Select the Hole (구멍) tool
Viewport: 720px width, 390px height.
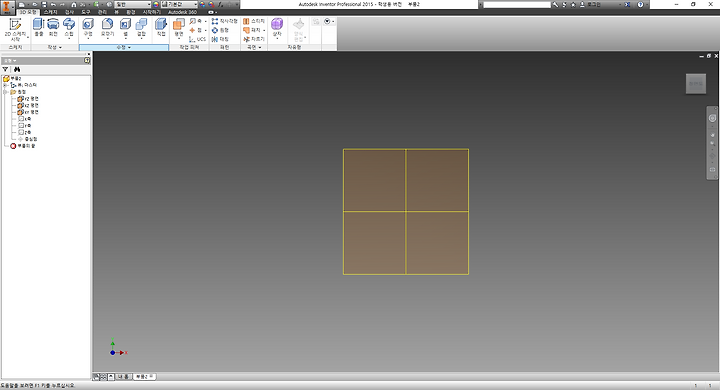pyautogui.click(x=88, y=28)
